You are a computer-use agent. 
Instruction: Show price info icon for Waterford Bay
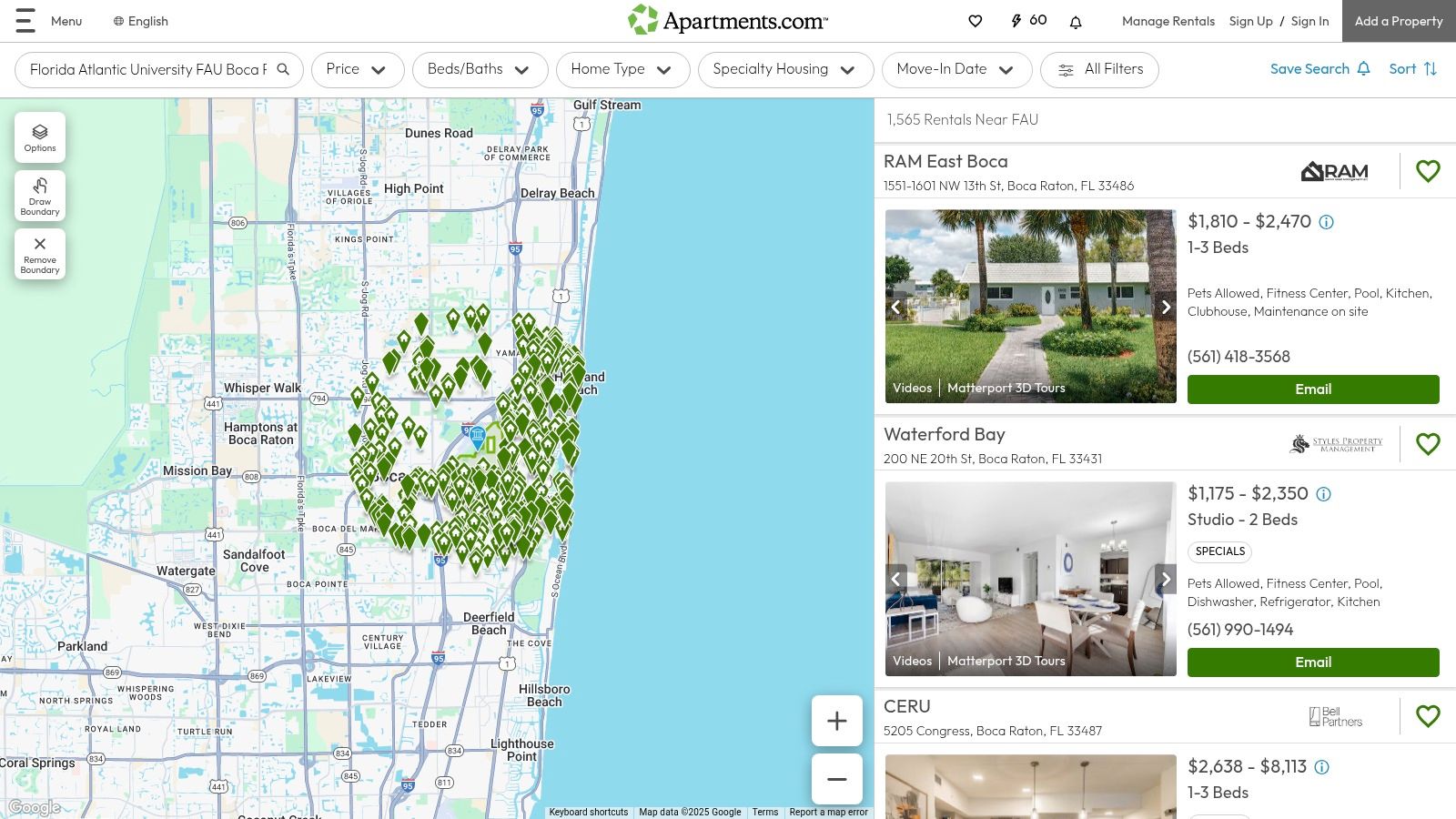(1324, 494)
